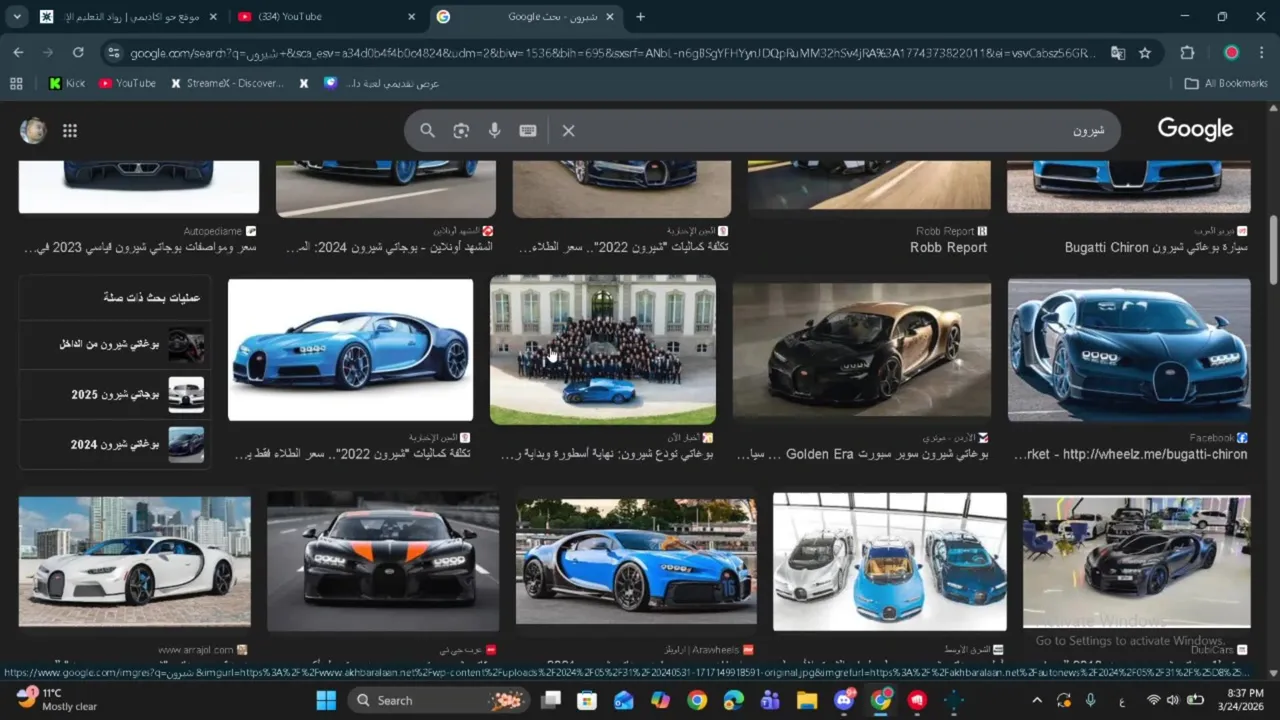Close the YouTube tab

tap(411, 16)
